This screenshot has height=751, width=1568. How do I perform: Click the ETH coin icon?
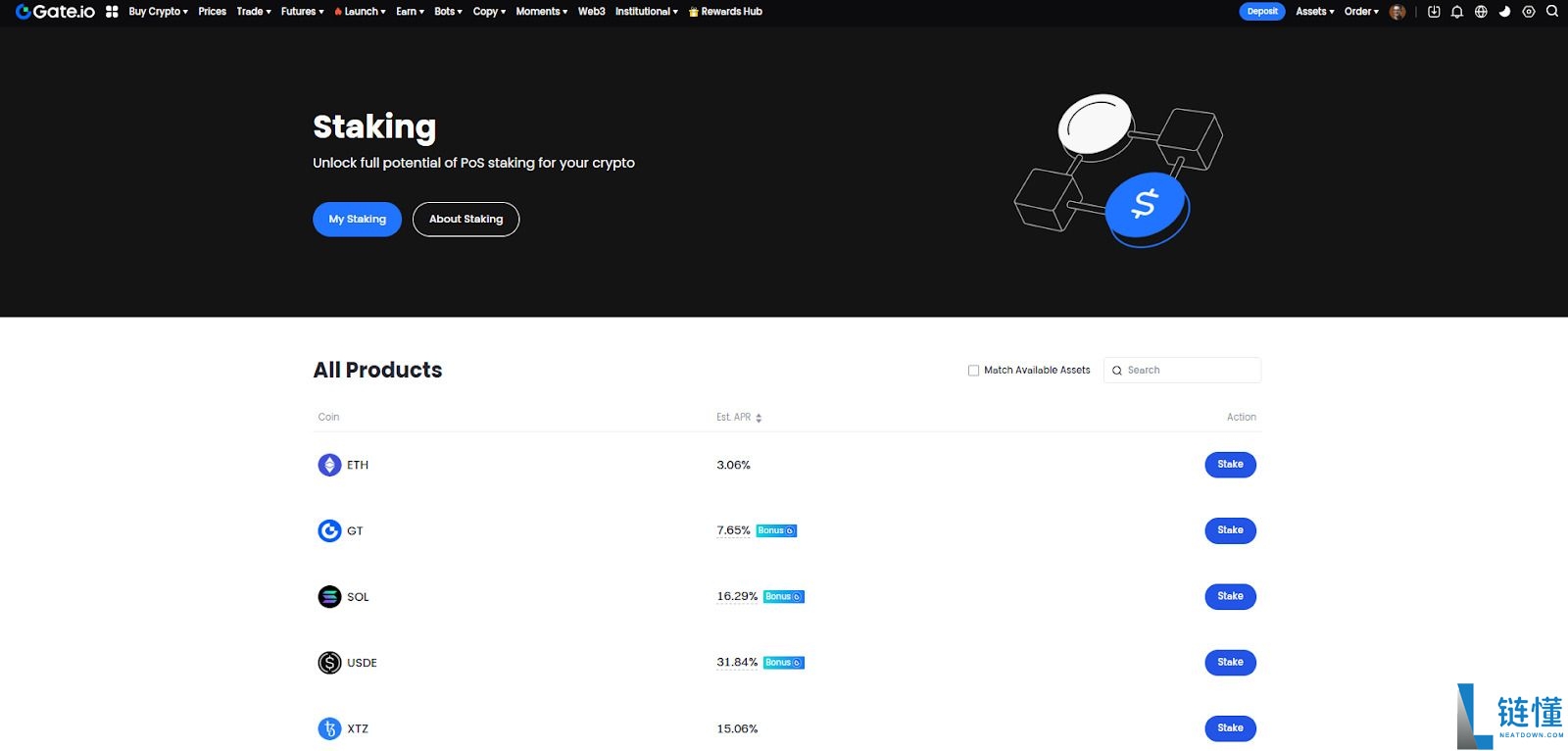click(x=329, y=465)
